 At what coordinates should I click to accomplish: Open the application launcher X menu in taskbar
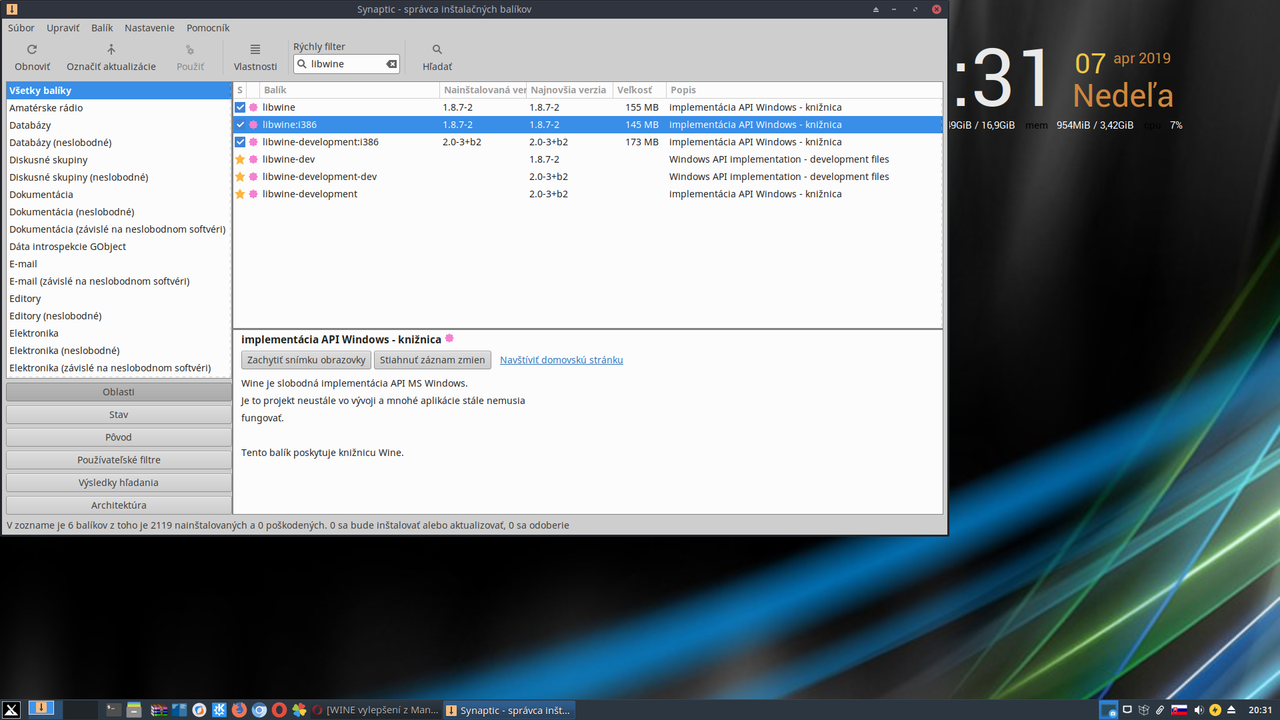point(11,710)
